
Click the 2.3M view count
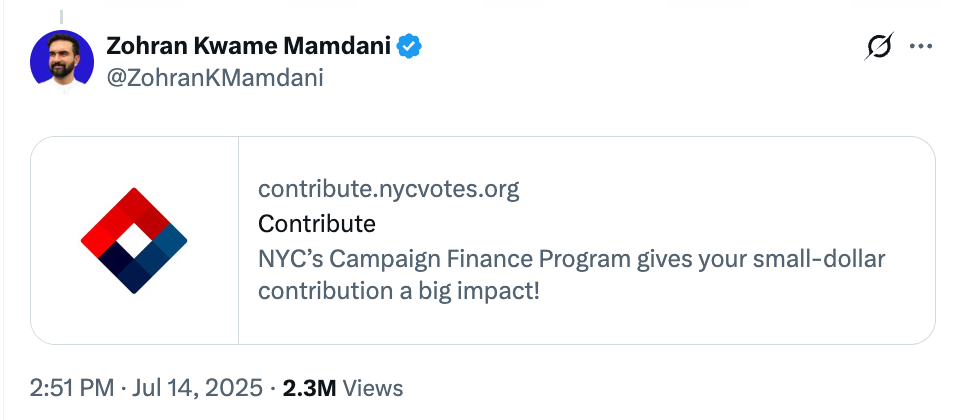tap(310, 388)
